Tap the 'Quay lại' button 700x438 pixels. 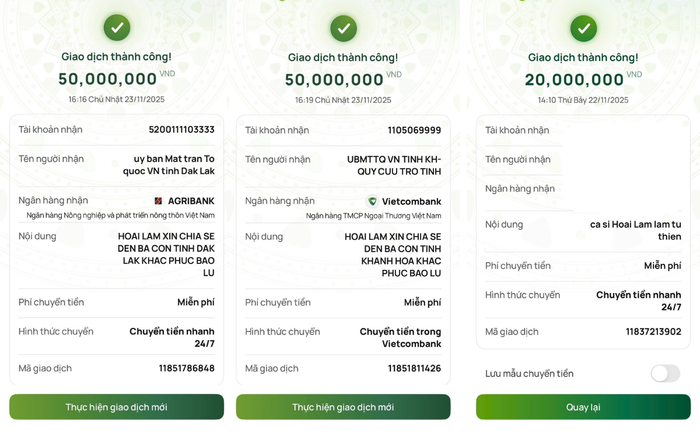[583, 407]
